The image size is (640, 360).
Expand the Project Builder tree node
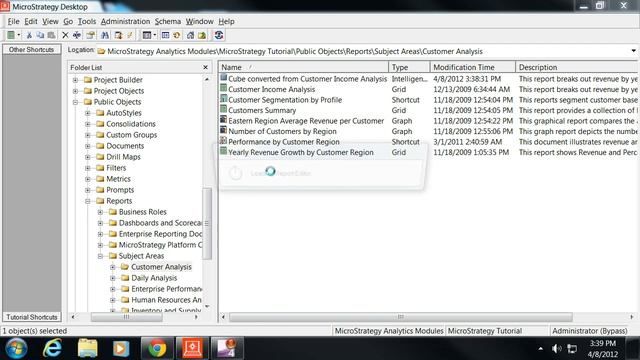point(76,80)
